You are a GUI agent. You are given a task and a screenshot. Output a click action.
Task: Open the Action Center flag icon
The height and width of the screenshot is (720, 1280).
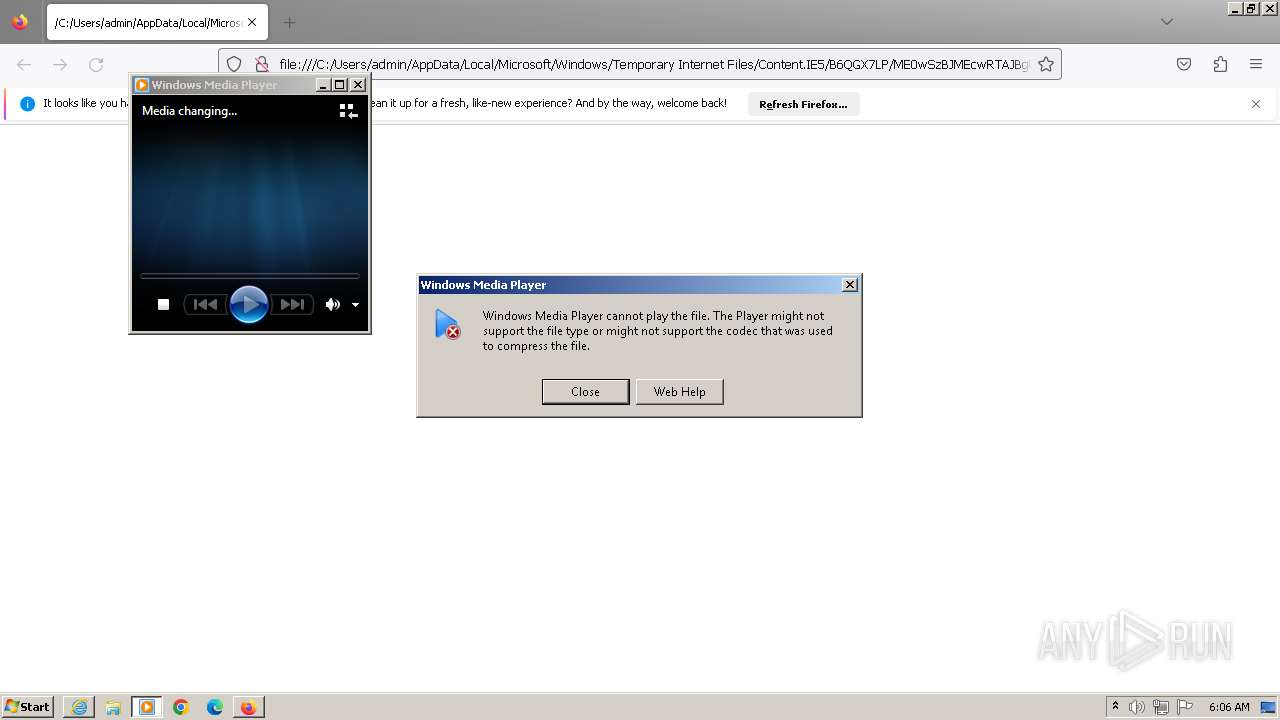point(1185,707)
